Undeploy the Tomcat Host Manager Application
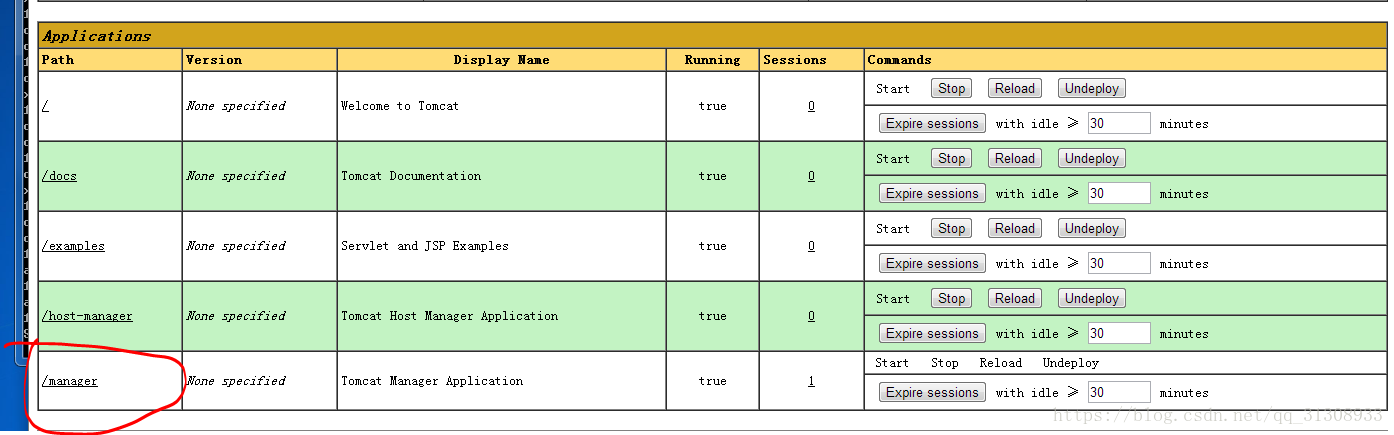This screenshot has width=1394, height=435. pyautogui.click(x=1091, y=298)
